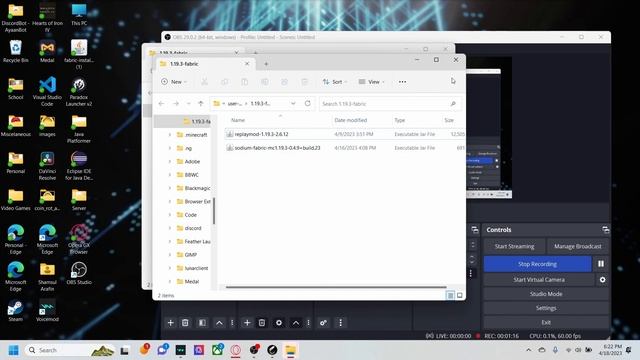Select Opera GX Browser desktop icon
This screenshot has height=360, width=640.
point(79,240)
